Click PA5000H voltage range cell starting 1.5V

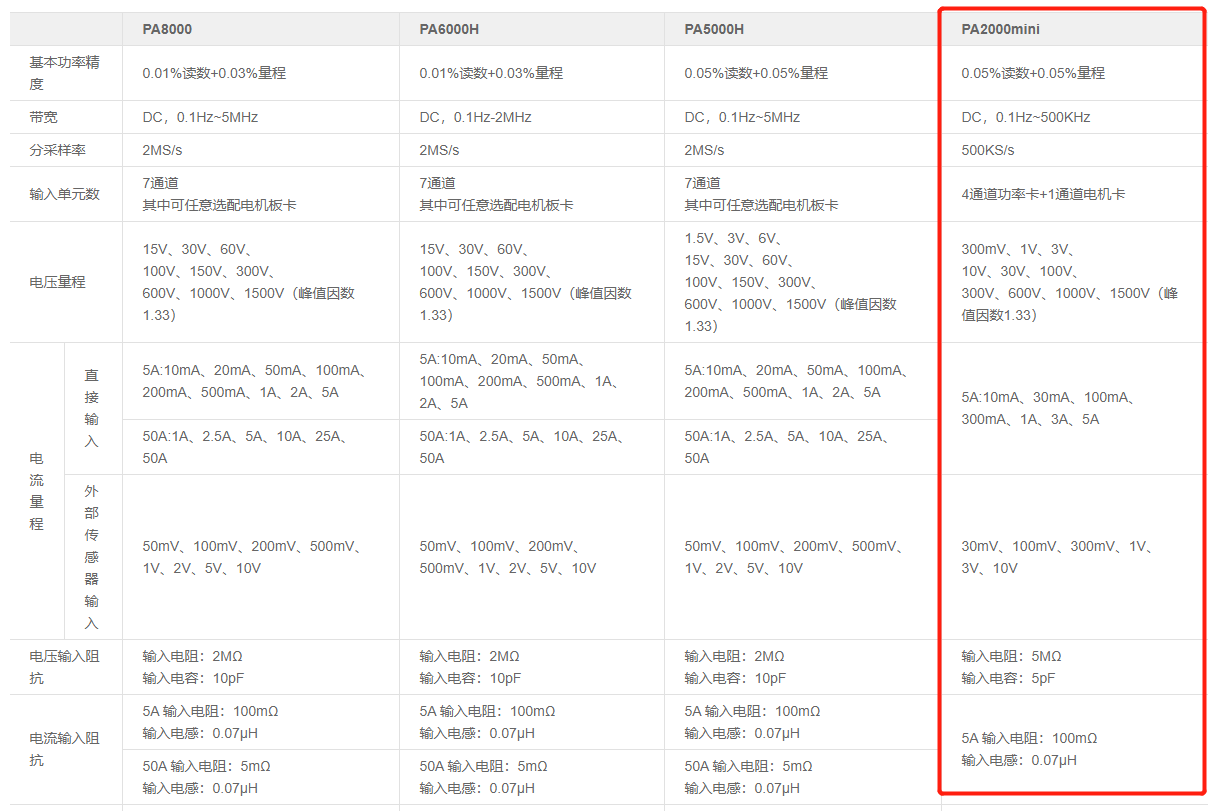[790, 282]
